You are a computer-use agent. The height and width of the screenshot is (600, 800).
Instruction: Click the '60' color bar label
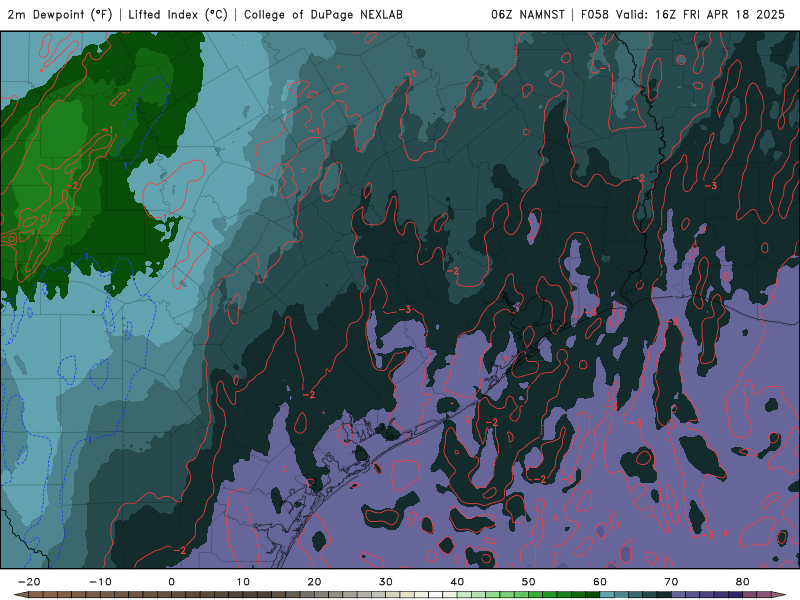(600, 582)
